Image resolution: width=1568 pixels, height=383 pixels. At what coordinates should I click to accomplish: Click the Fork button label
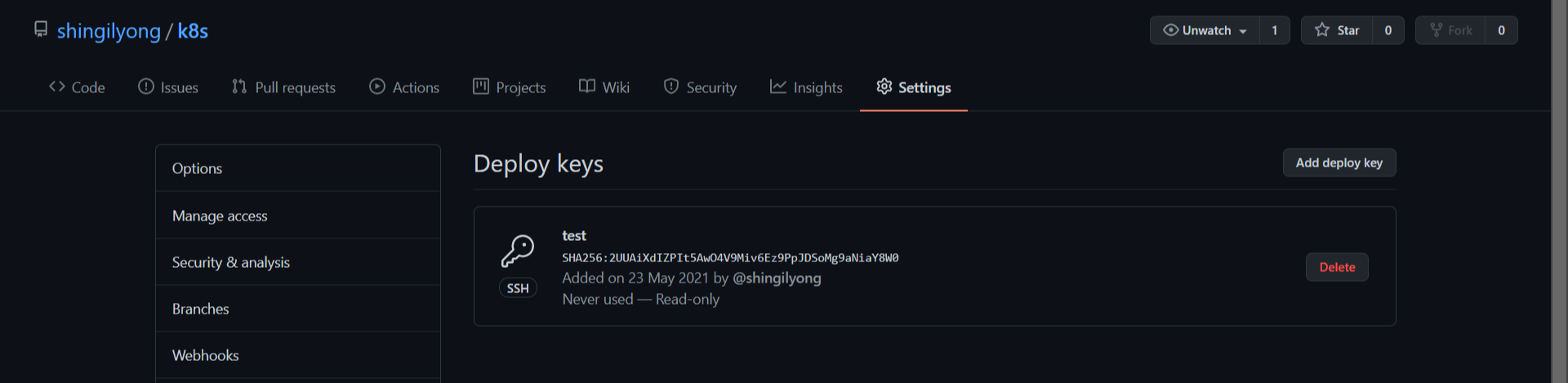1460,30
